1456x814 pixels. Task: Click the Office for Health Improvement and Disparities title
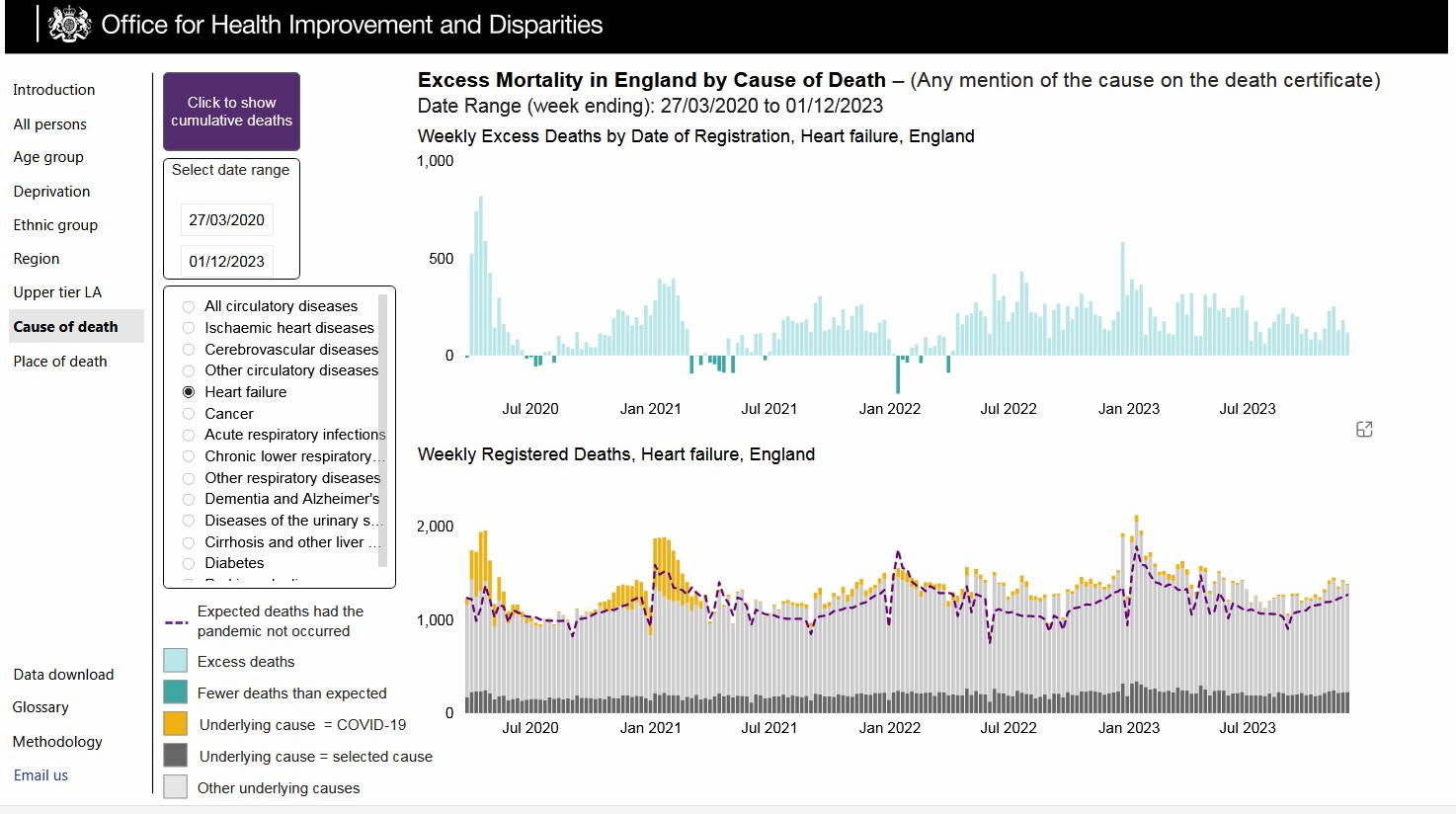point(352,25)
